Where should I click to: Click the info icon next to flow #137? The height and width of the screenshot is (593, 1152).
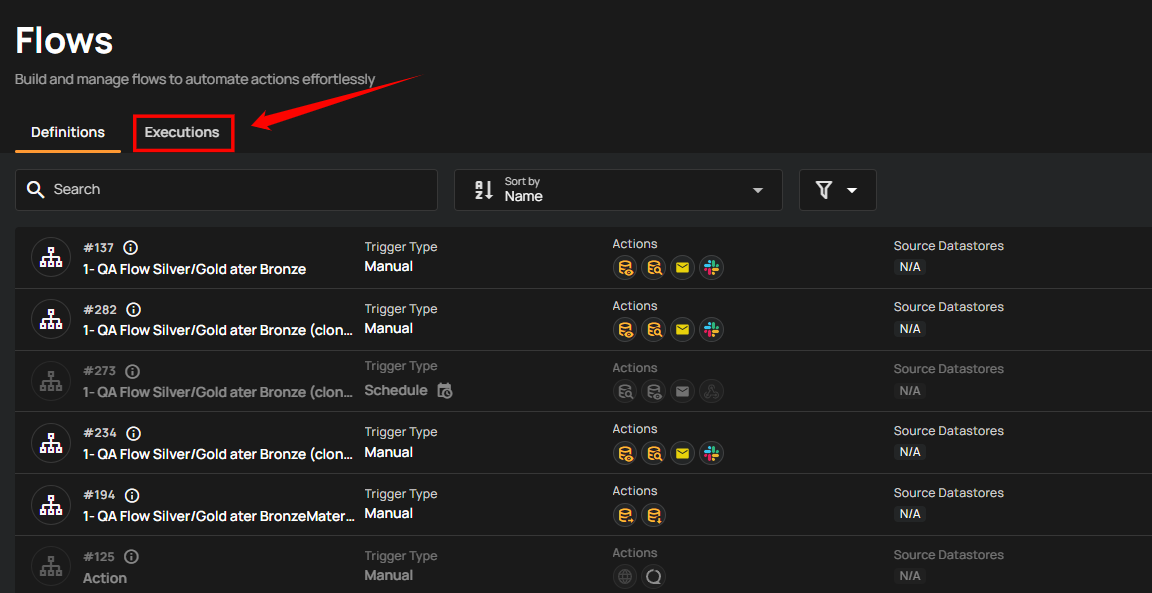pyautogui.click(x=130, y=248)
